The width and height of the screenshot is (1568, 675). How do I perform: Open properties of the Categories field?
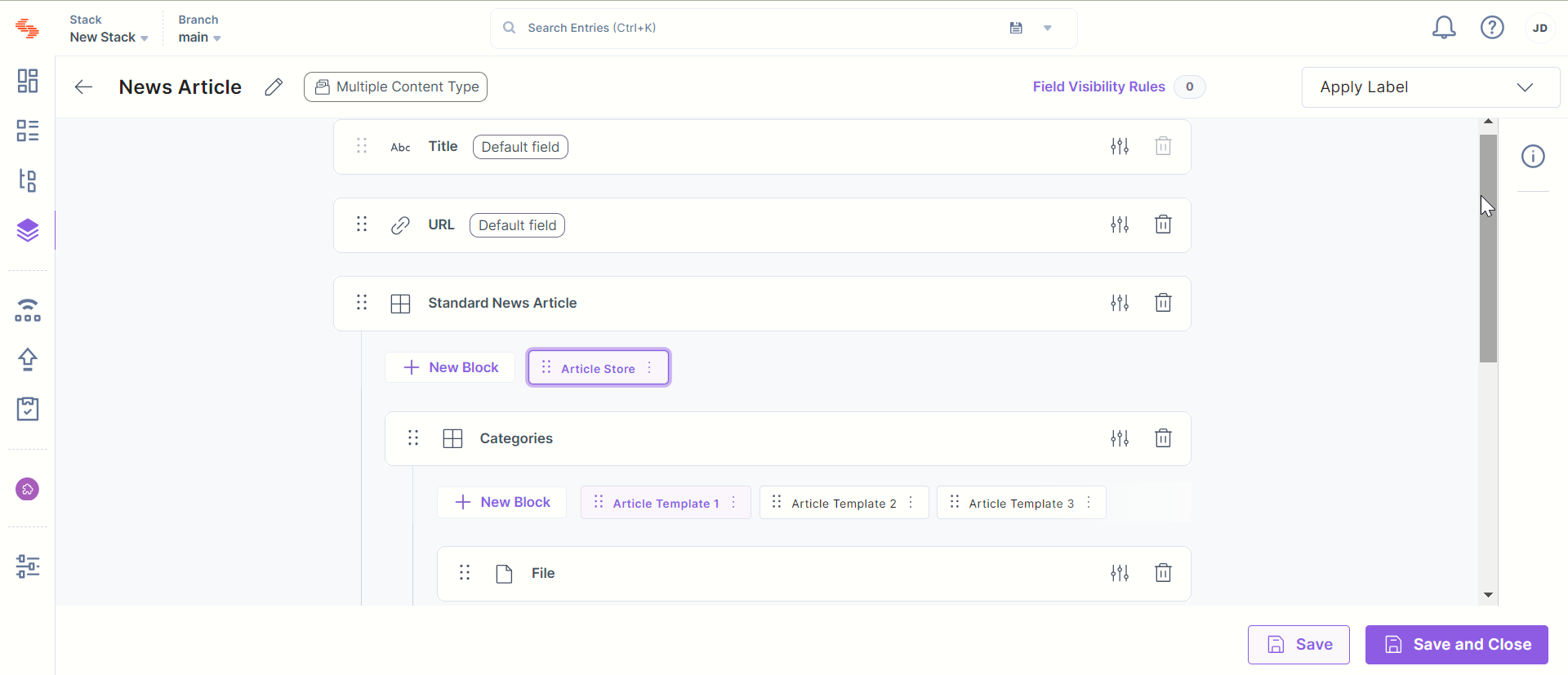pos(1120,438)
